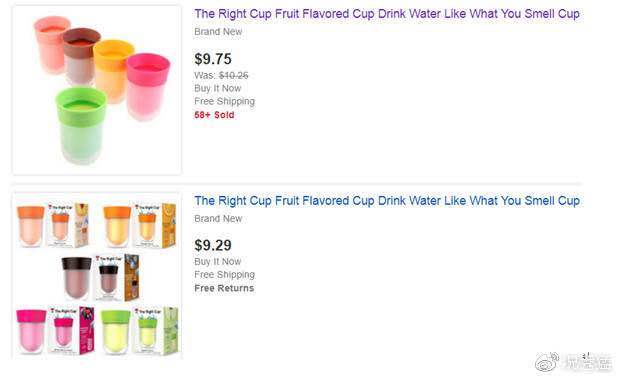Click the $9.75 price
618x380 pixels.
213,59
